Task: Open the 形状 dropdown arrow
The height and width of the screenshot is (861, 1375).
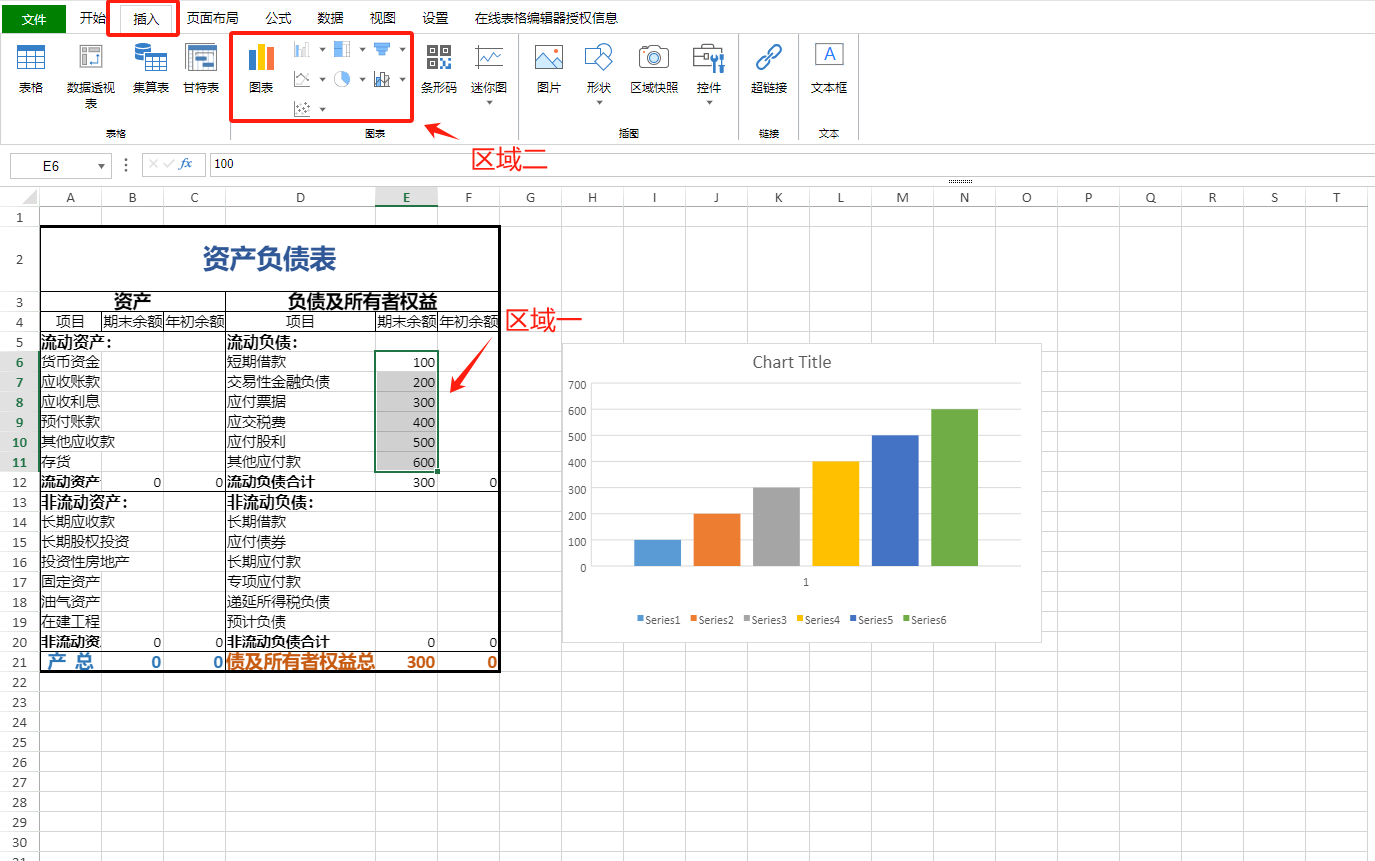Action: tap(599, 101)
